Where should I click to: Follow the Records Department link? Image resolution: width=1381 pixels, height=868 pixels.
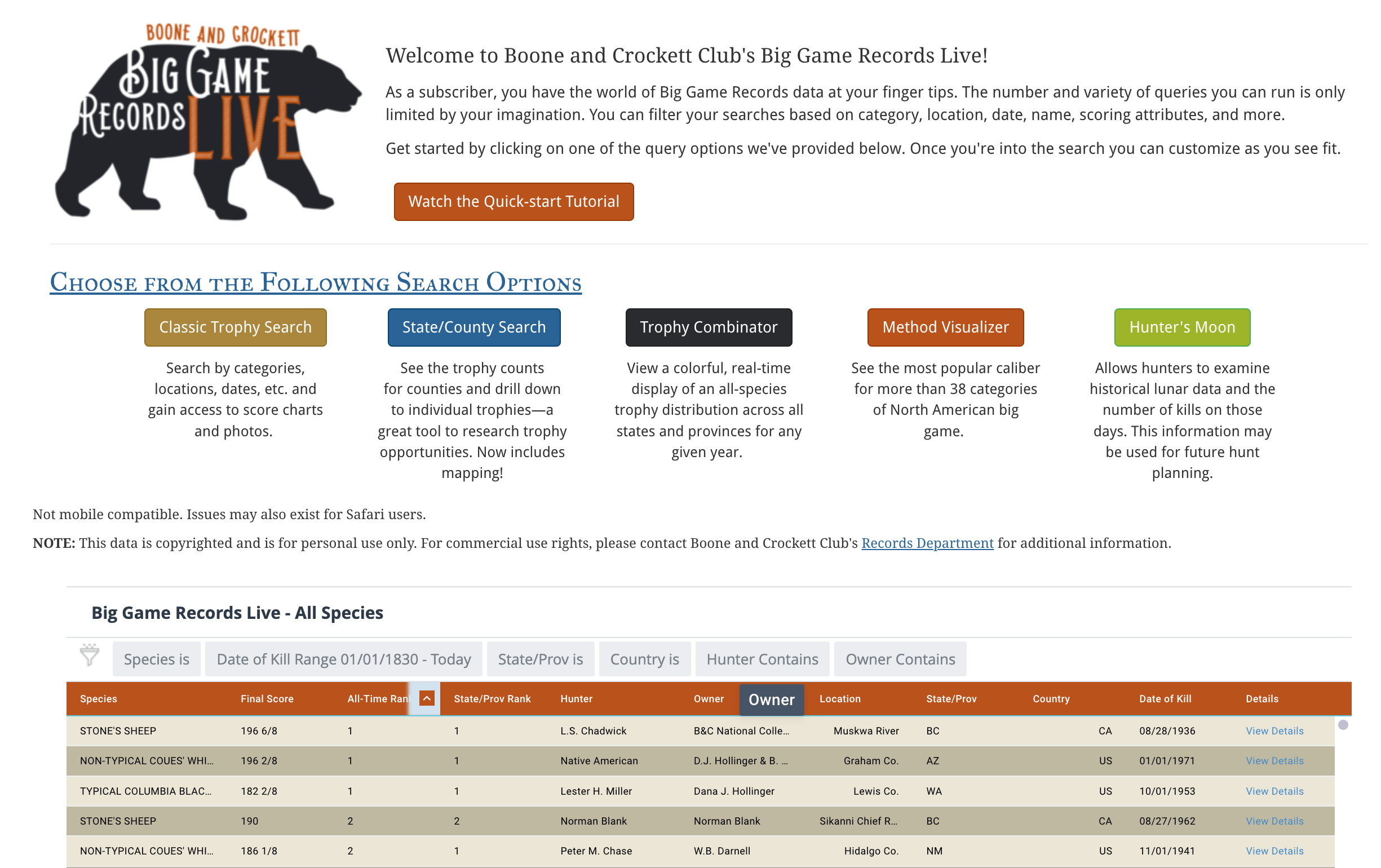pyautogui.click(x=927, y=543)
